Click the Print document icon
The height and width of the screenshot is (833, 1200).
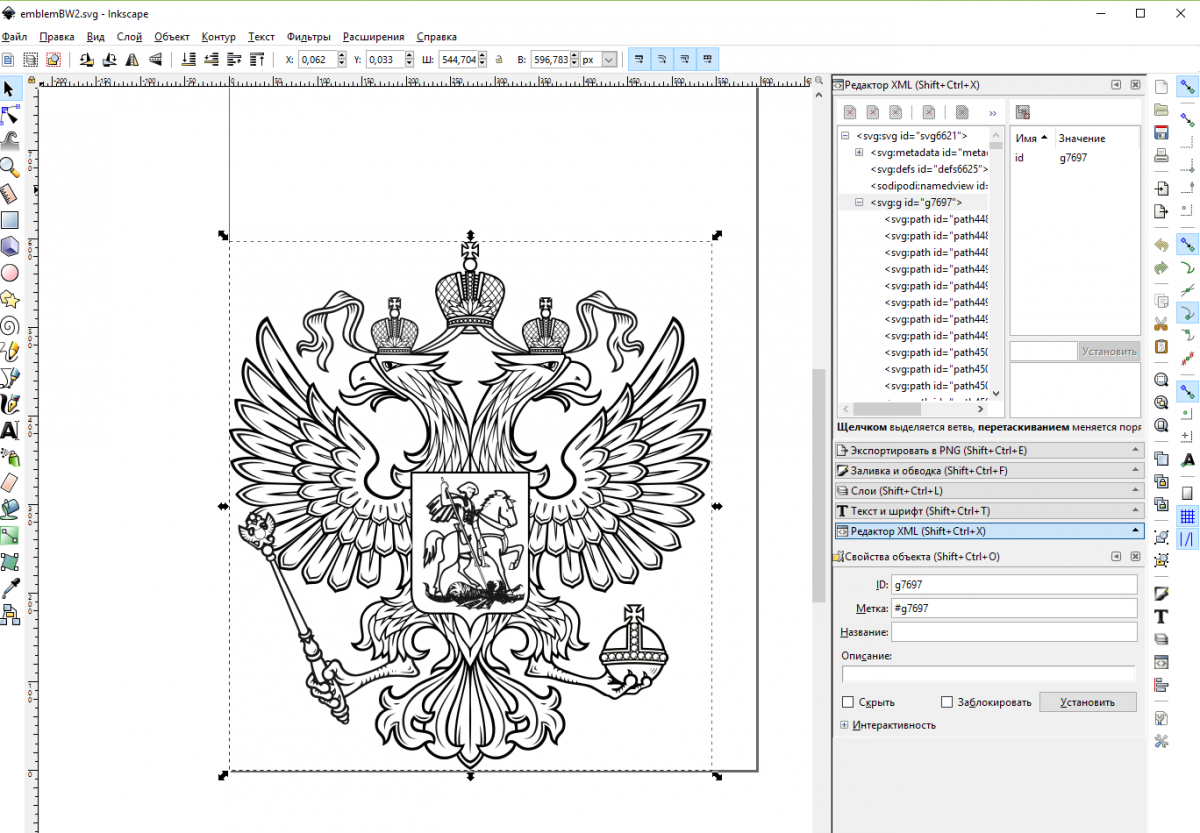point(1161,156)
